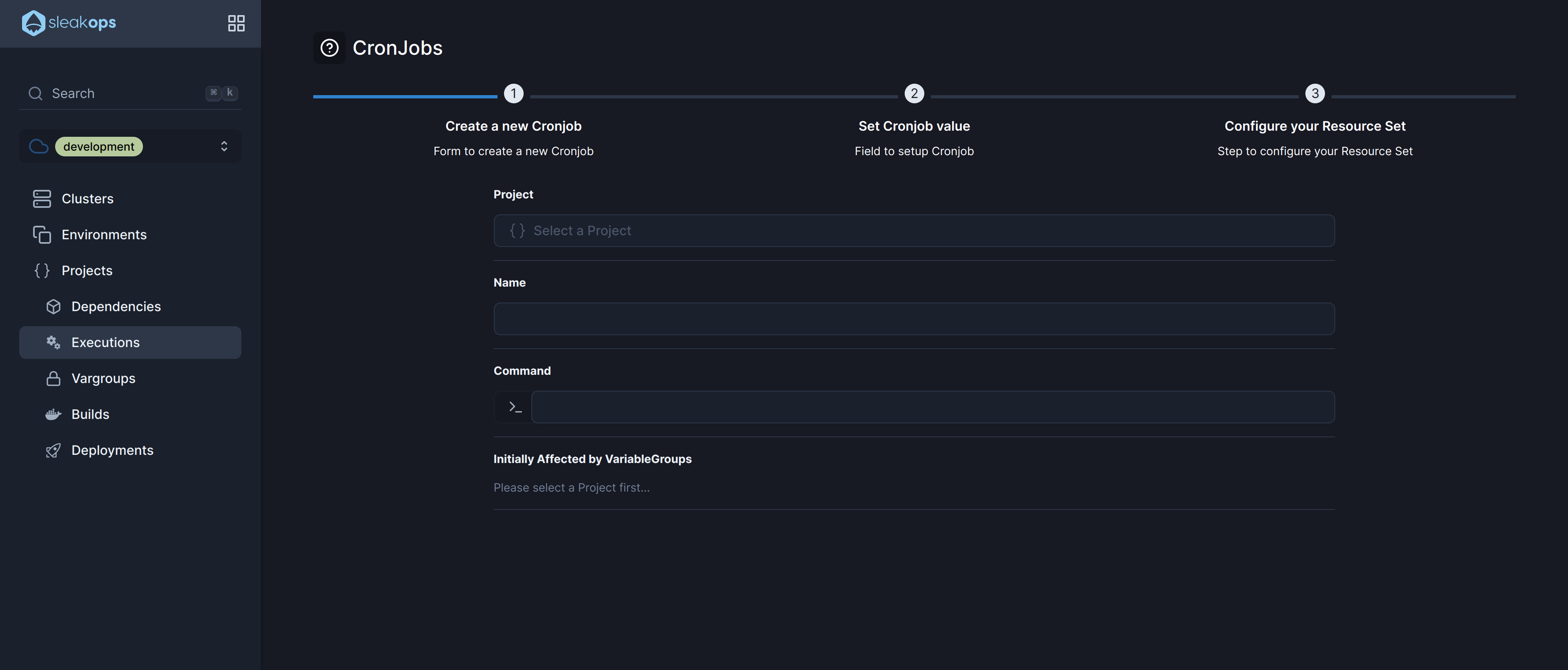Click the braces icon in Project selector

coord(517,231)
